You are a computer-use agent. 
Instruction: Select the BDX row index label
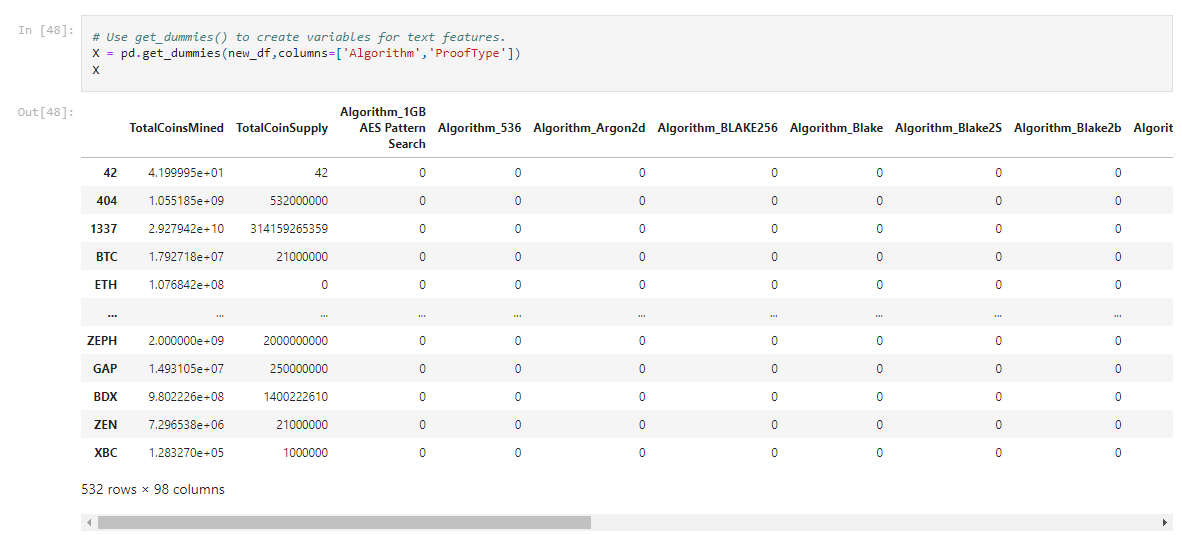click(106, 397)
